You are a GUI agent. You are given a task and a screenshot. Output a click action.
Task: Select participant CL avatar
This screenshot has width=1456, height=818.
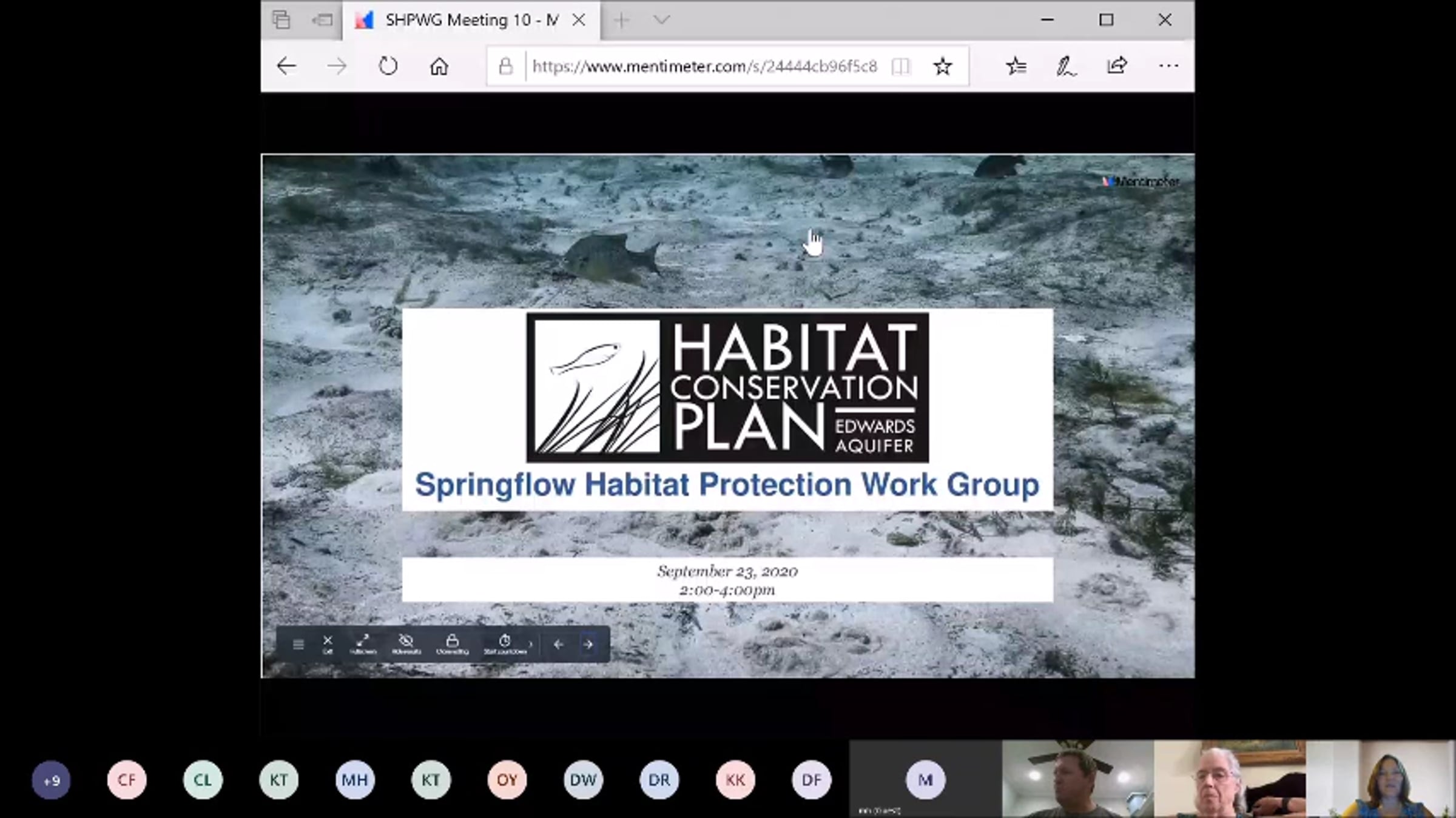(x=203, y=780)
